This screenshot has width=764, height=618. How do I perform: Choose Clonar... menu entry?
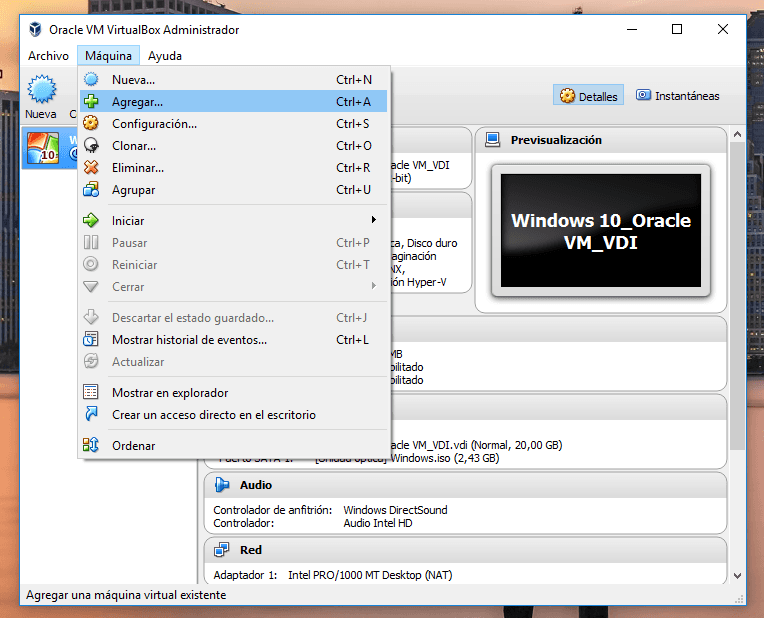(234, 145)
